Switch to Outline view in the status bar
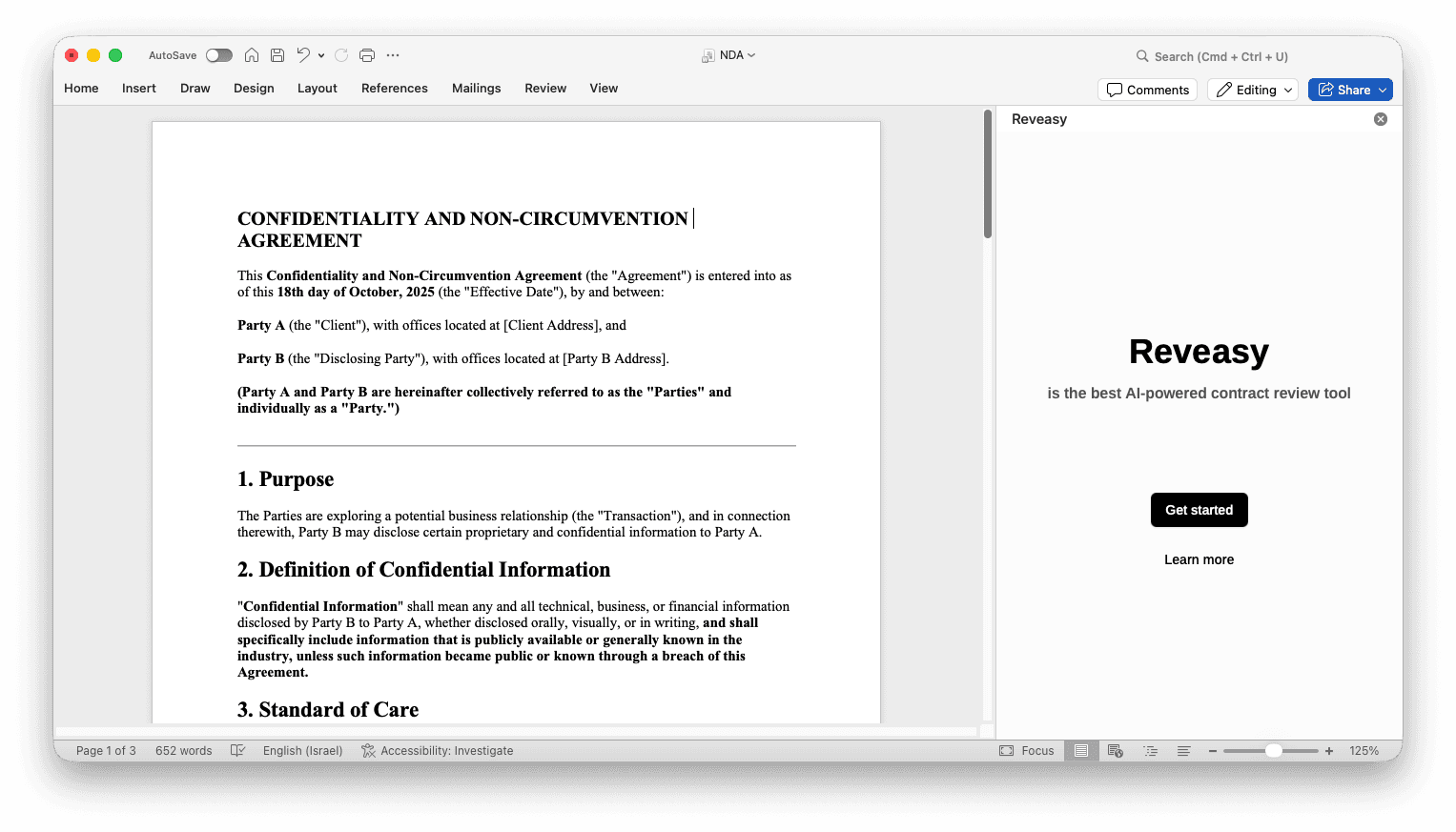Viewport: 1456px width, 832px height. point(1151,751)
